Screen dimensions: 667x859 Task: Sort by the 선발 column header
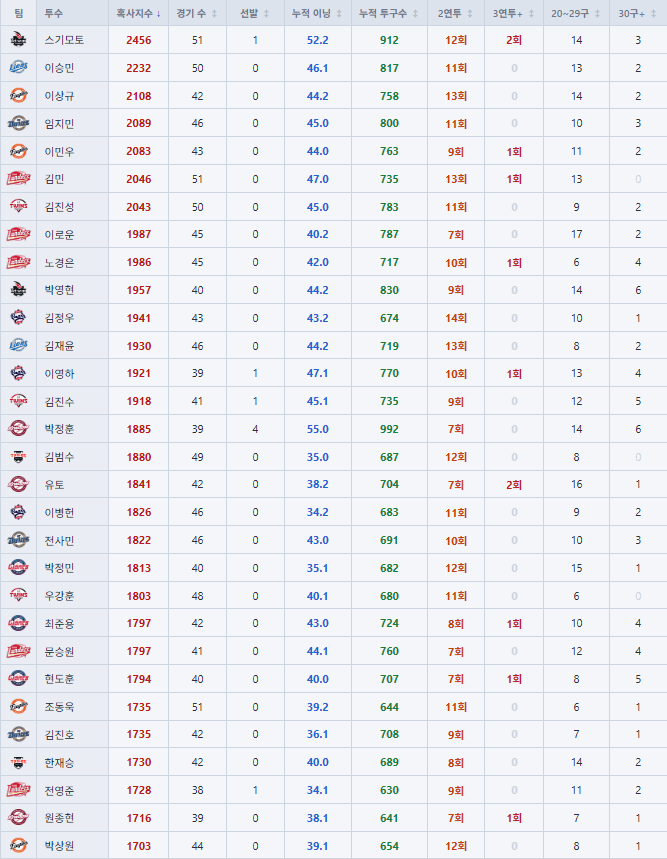tap(255, 13)
